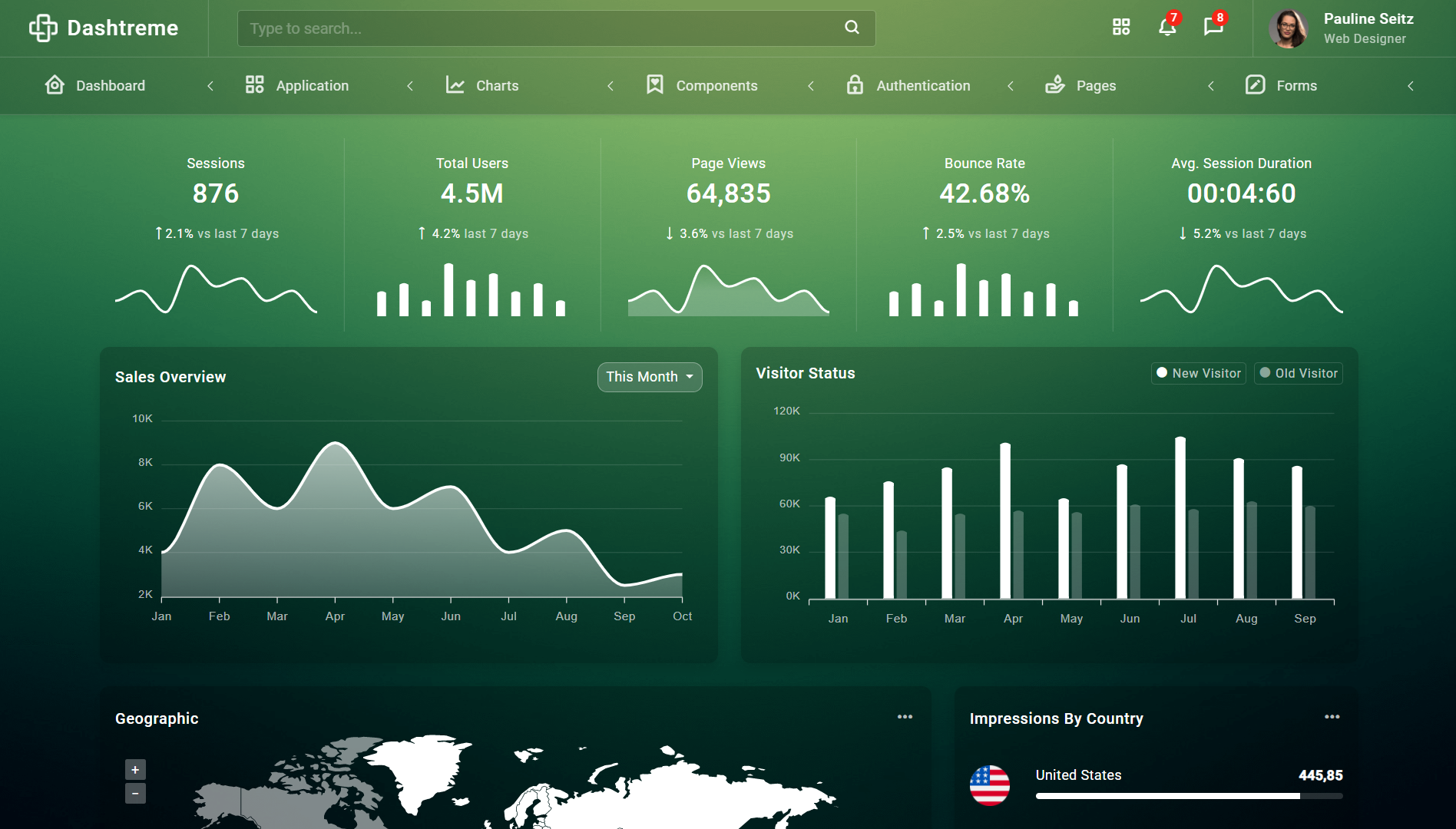Focus the Type to search field

[538, 28]
